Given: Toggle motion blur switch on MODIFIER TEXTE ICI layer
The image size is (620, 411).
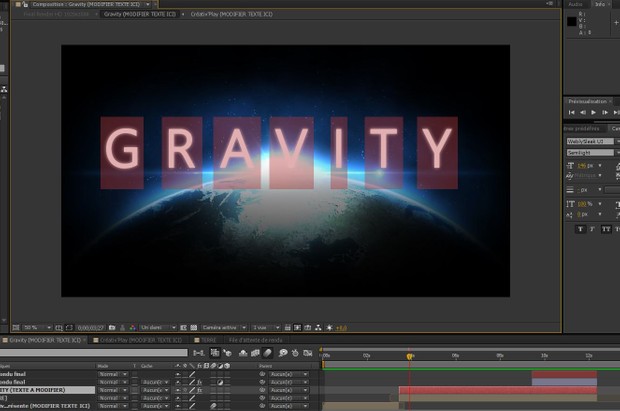Looking at the screenshot, I should [213, 406].
